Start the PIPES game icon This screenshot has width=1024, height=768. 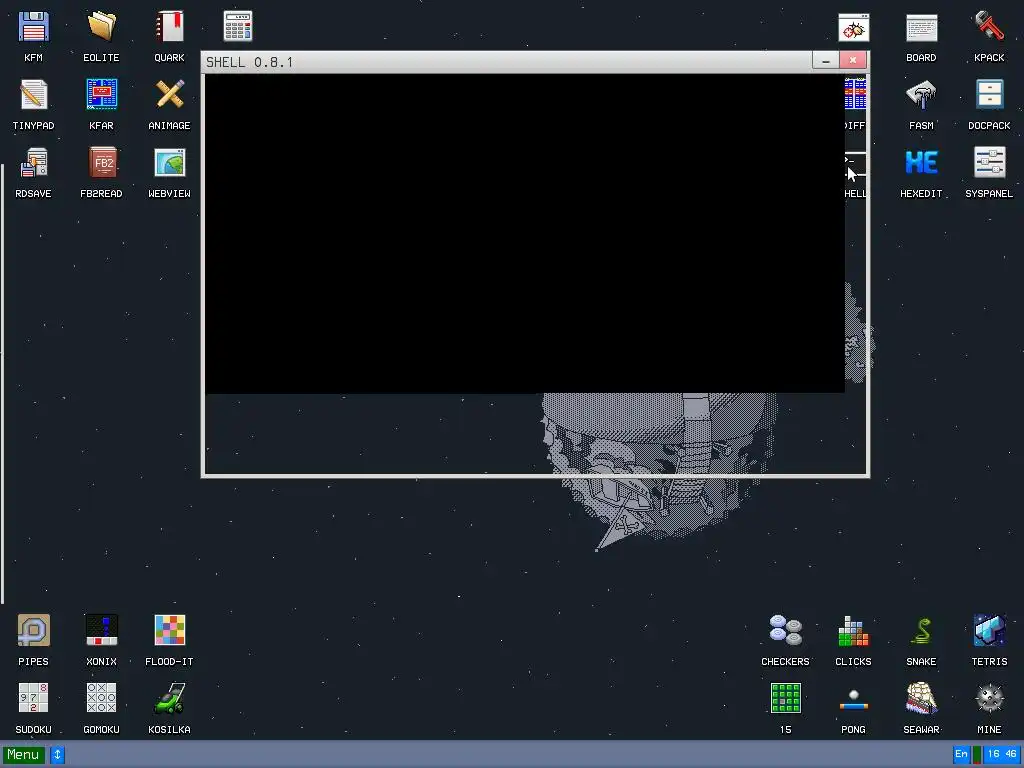(33, 631)
